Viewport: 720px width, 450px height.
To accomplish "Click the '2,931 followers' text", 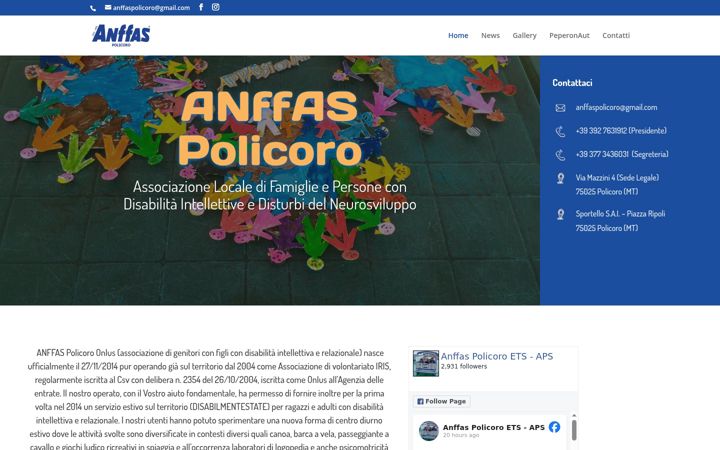I will 464,366.
